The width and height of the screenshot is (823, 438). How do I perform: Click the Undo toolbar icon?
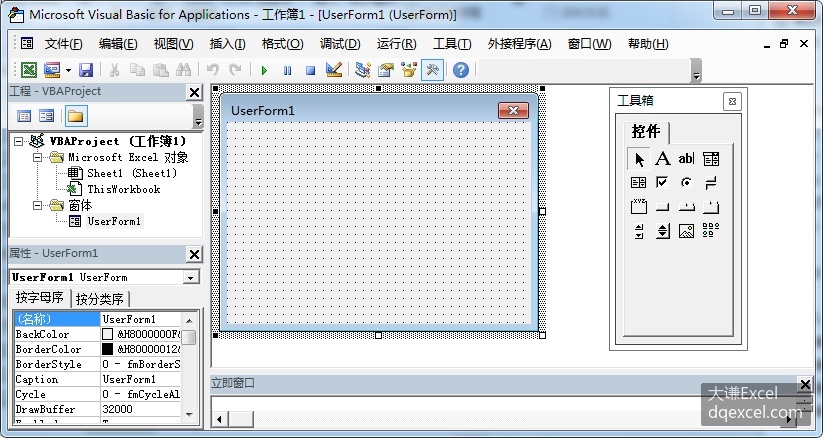[213, 69]
